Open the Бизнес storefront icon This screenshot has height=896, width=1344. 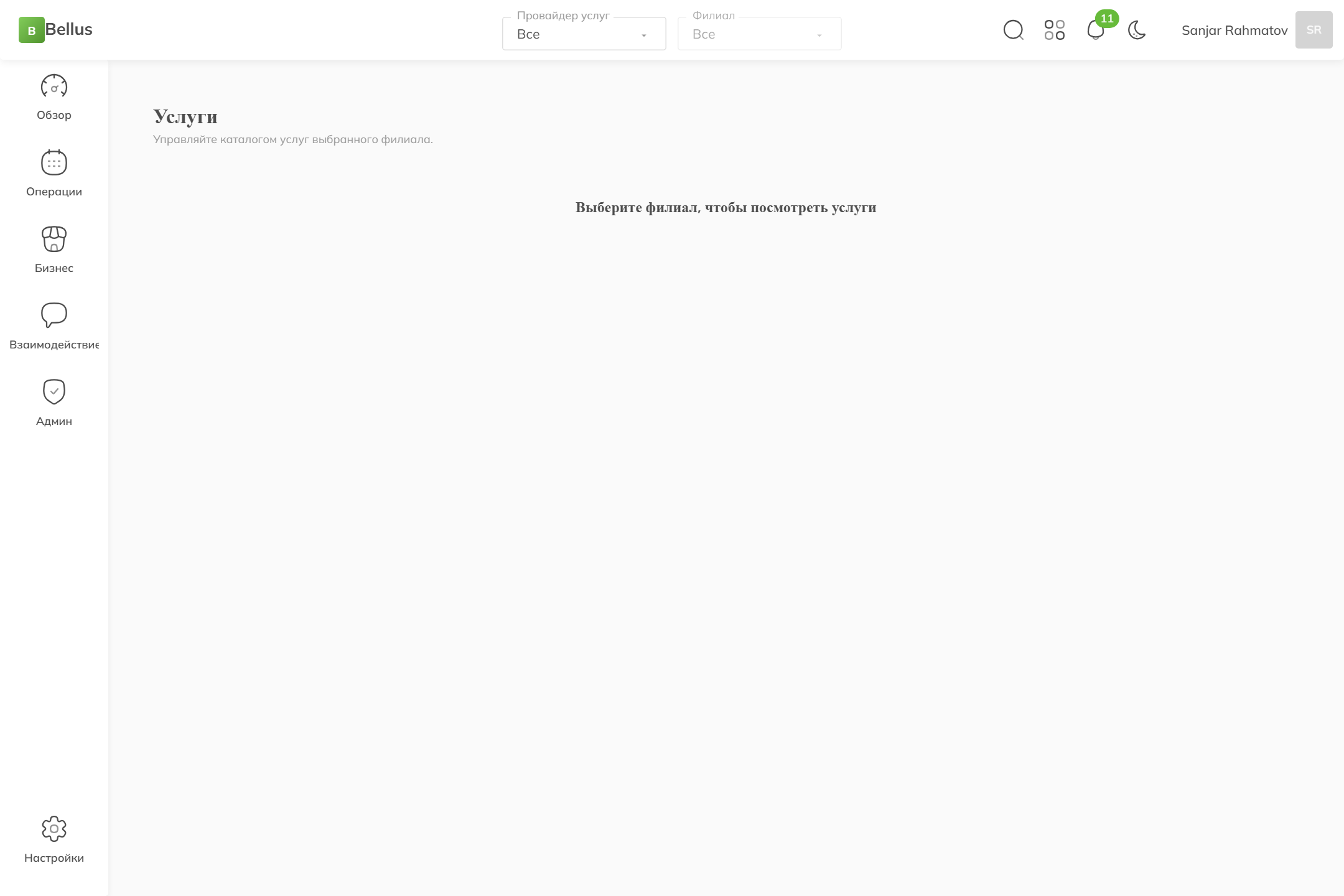pyautogui.click(x=54, y=240)
